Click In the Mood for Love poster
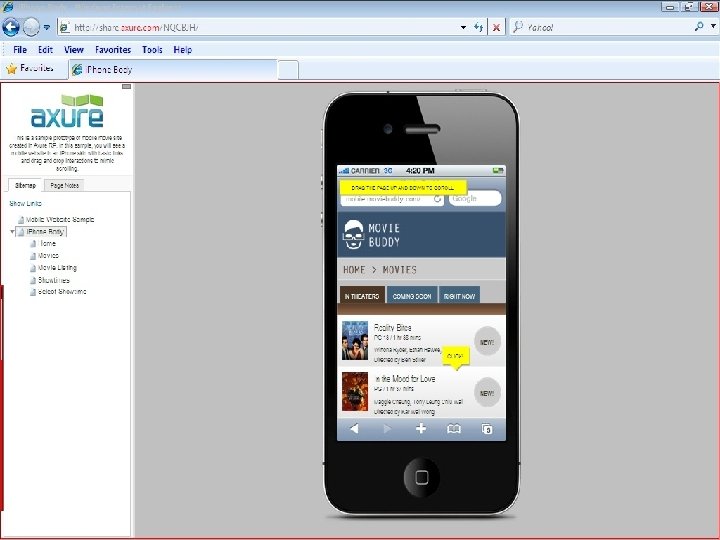720x540 pixels. coord(355,391)
